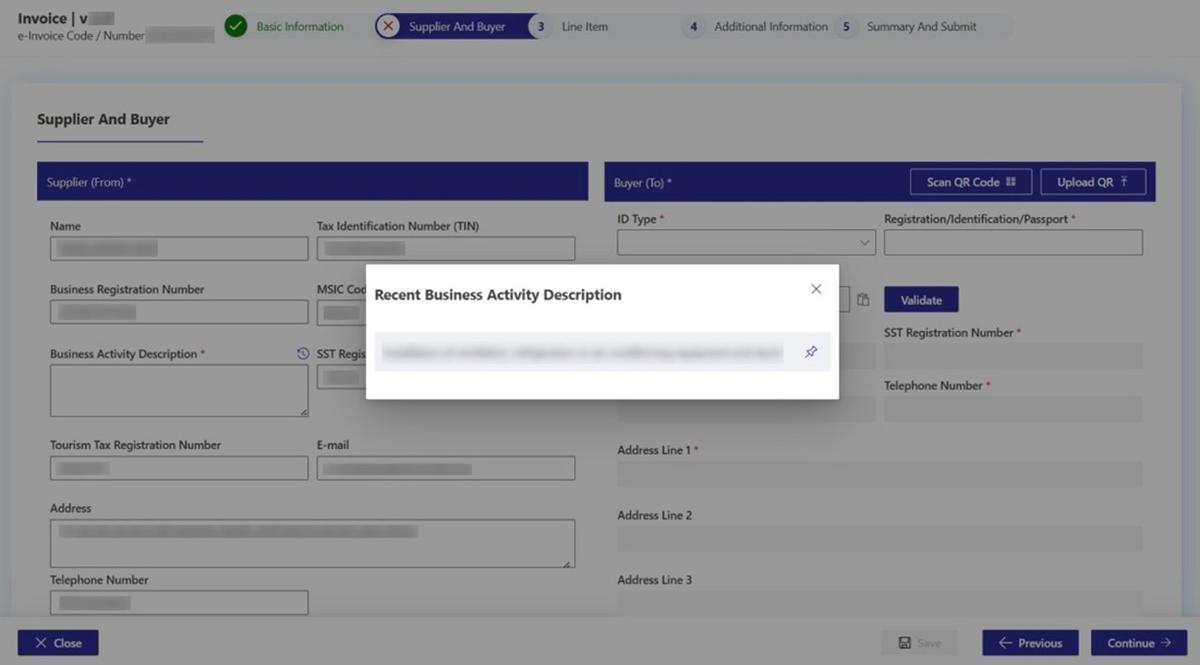Viewport: 1200px width, 665px height.
Task: Click the Scan QR Code button
Action: 971,182
